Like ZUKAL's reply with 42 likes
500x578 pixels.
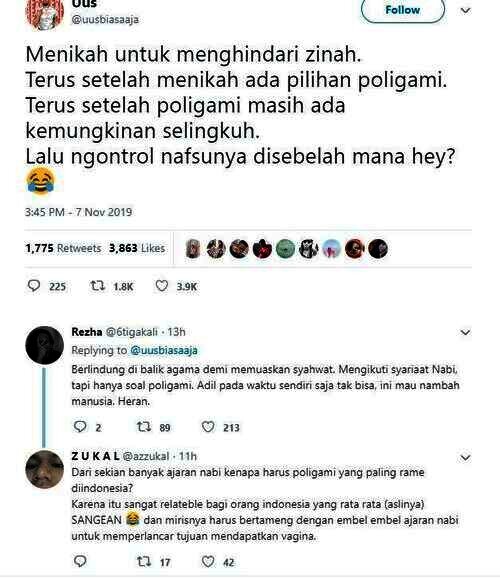[208, 562]
